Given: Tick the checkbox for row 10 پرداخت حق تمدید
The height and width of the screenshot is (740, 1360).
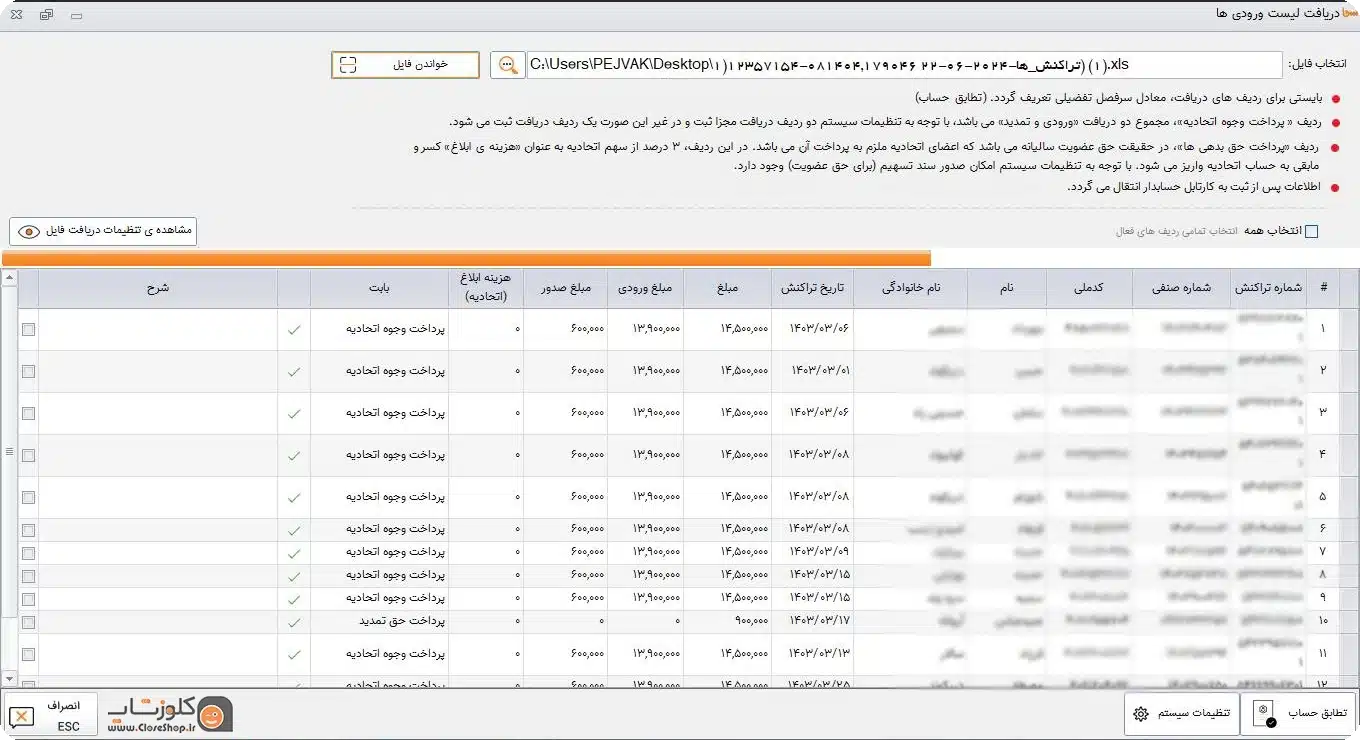Looking at the screenshot, I should [28, 622].
